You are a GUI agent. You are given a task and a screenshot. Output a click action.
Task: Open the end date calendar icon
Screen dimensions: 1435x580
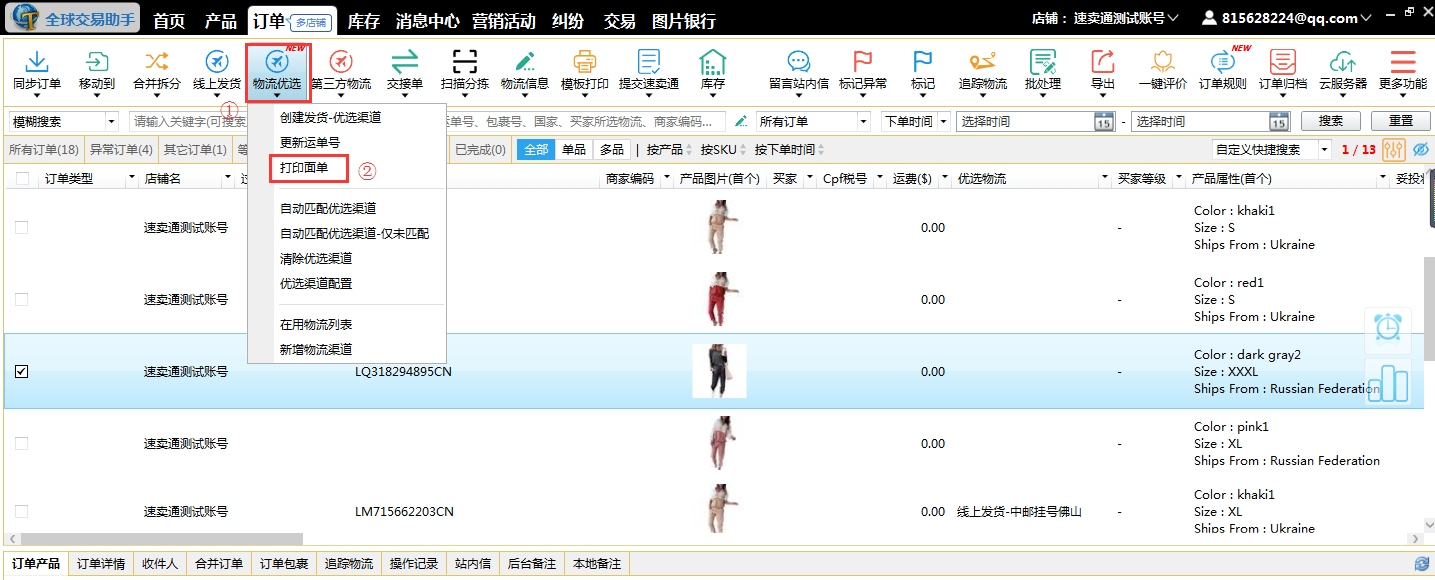coord(1279,122)
